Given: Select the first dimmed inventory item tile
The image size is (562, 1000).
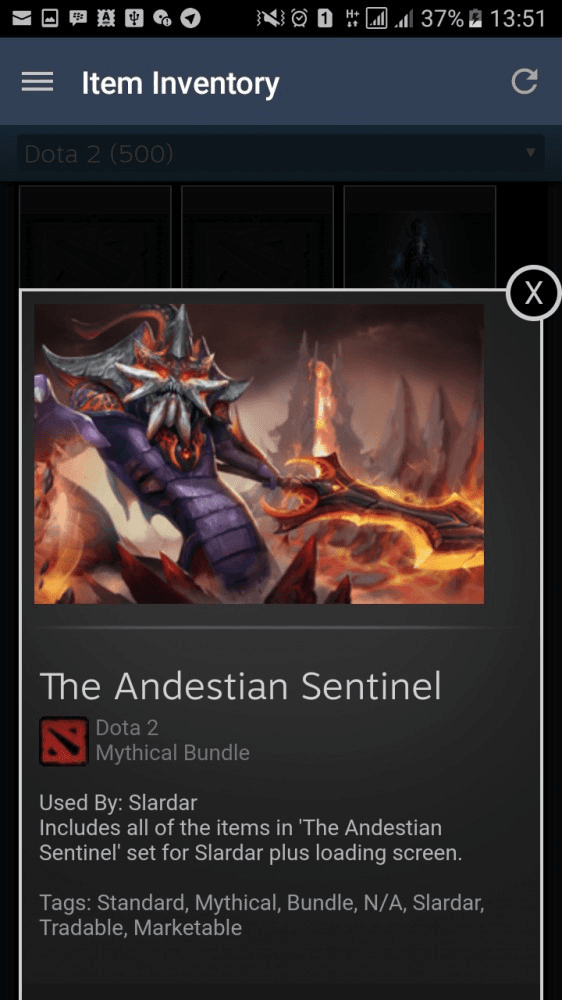Looking at the screenshot, I should coord(95,237).
